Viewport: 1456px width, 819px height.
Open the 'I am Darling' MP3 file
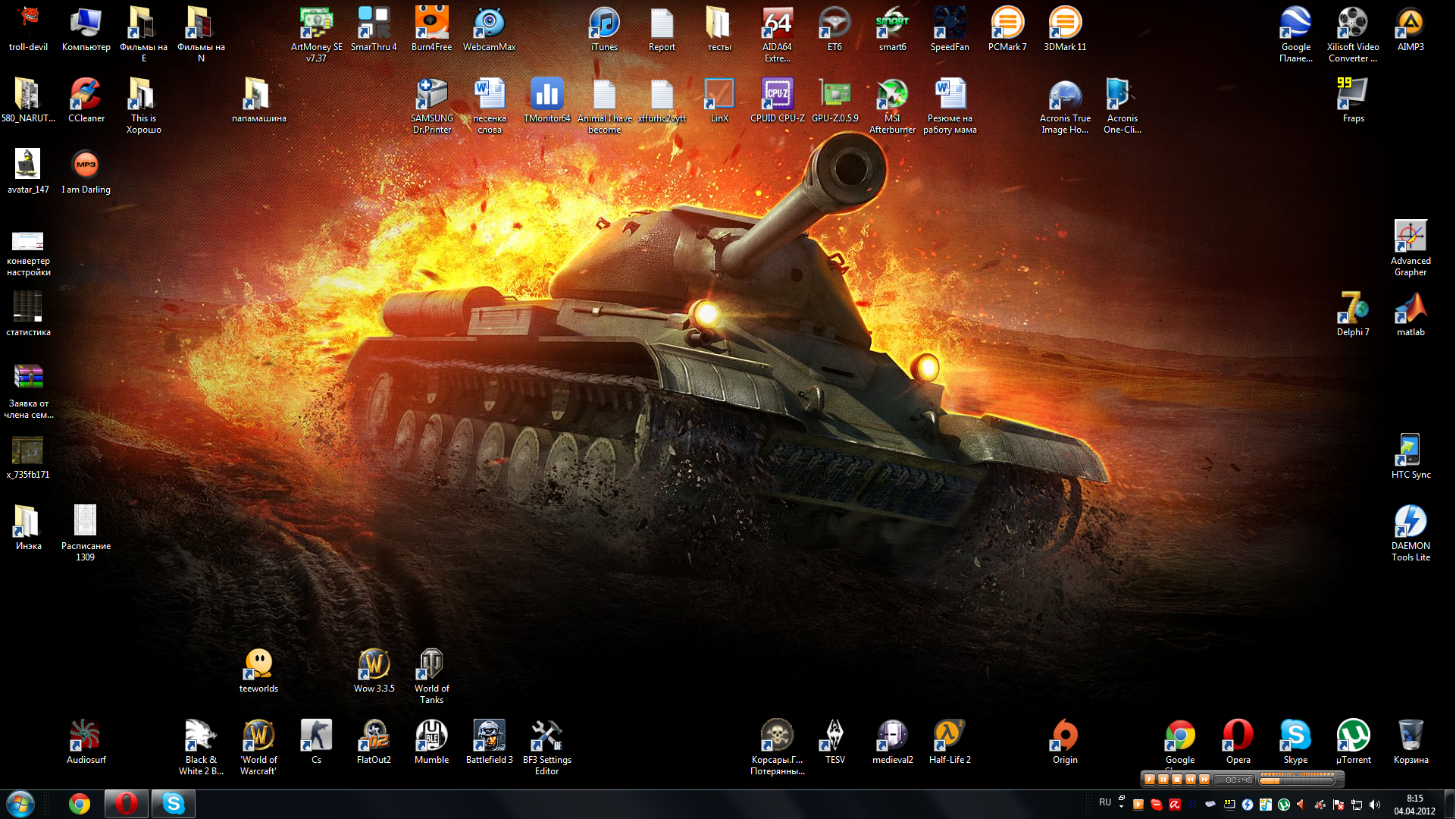coord(86,172)
